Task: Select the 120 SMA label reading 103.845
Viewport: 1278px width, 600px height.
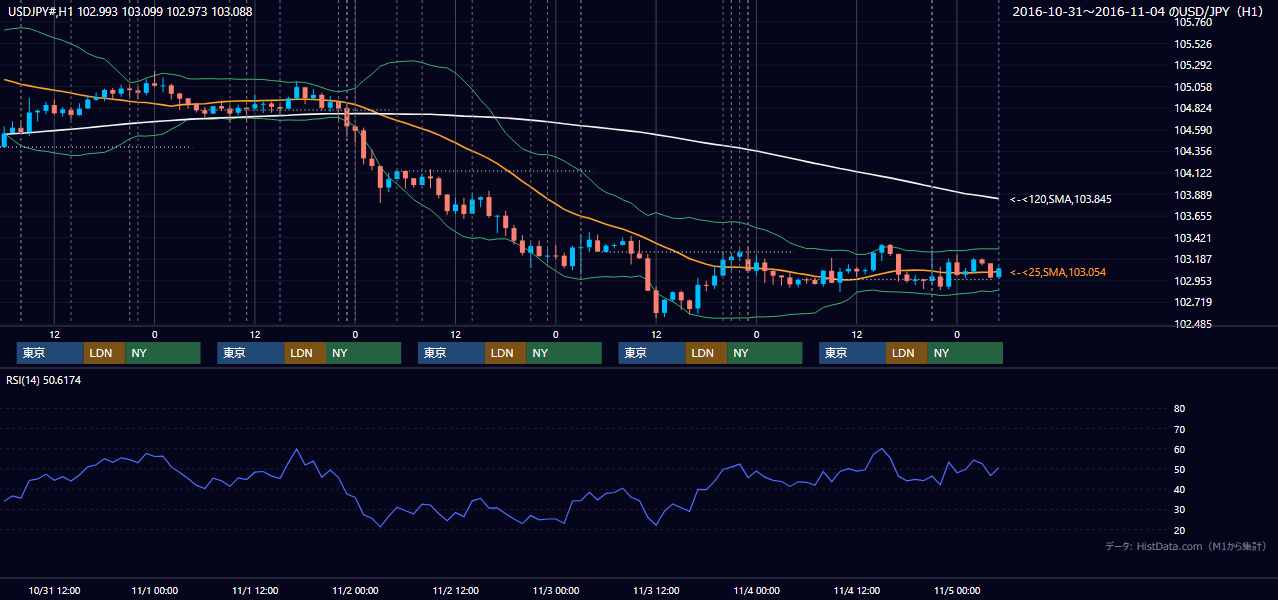Action: (x=1061, y=199)
